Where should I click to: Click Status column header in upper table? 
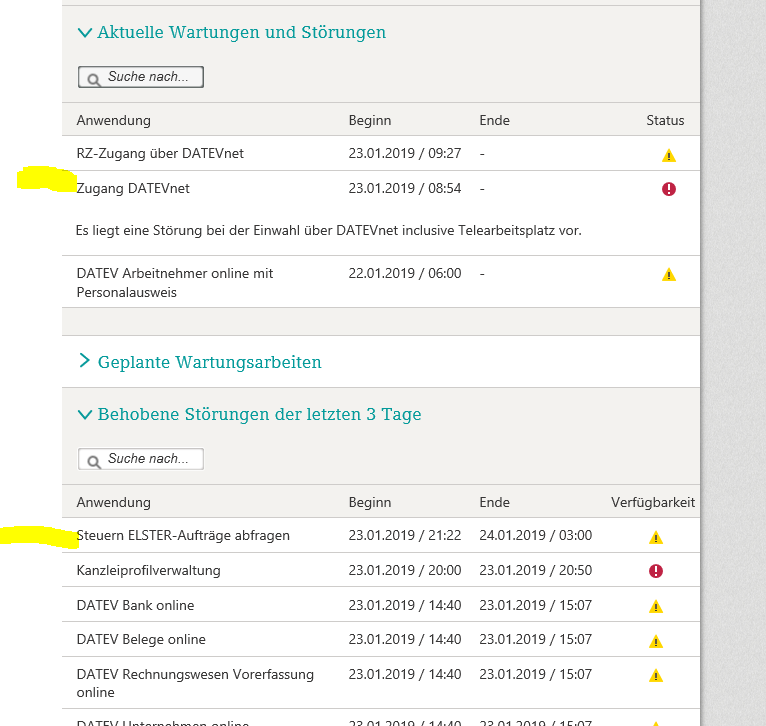coord(665,121)
